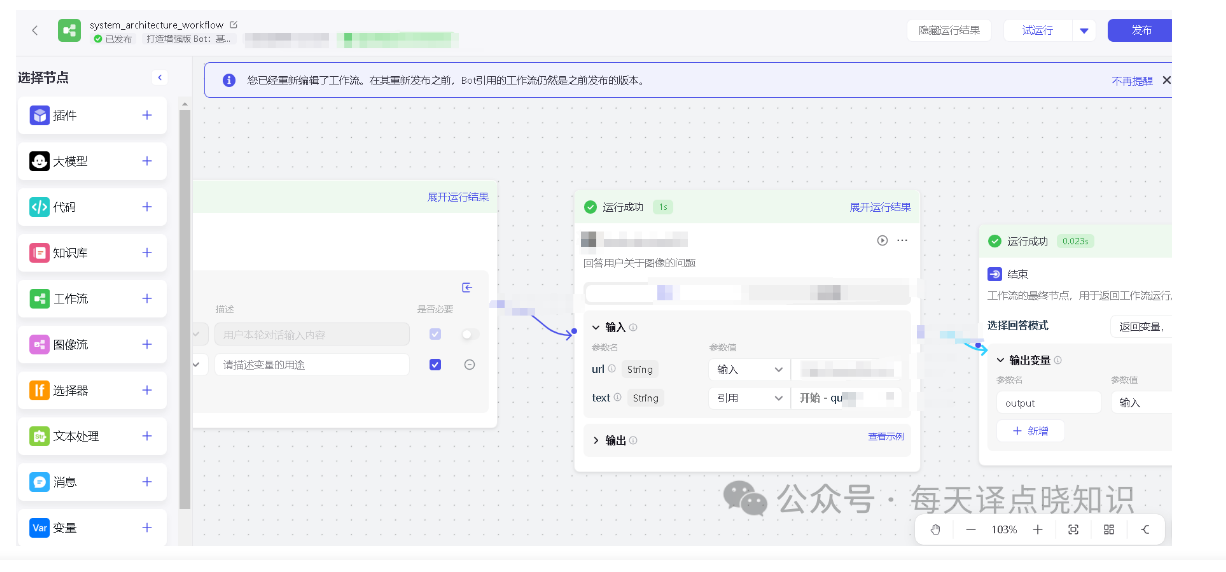Add a 插件 node with plus
This screenshot has width=1226, height=572.
[147, 115]
